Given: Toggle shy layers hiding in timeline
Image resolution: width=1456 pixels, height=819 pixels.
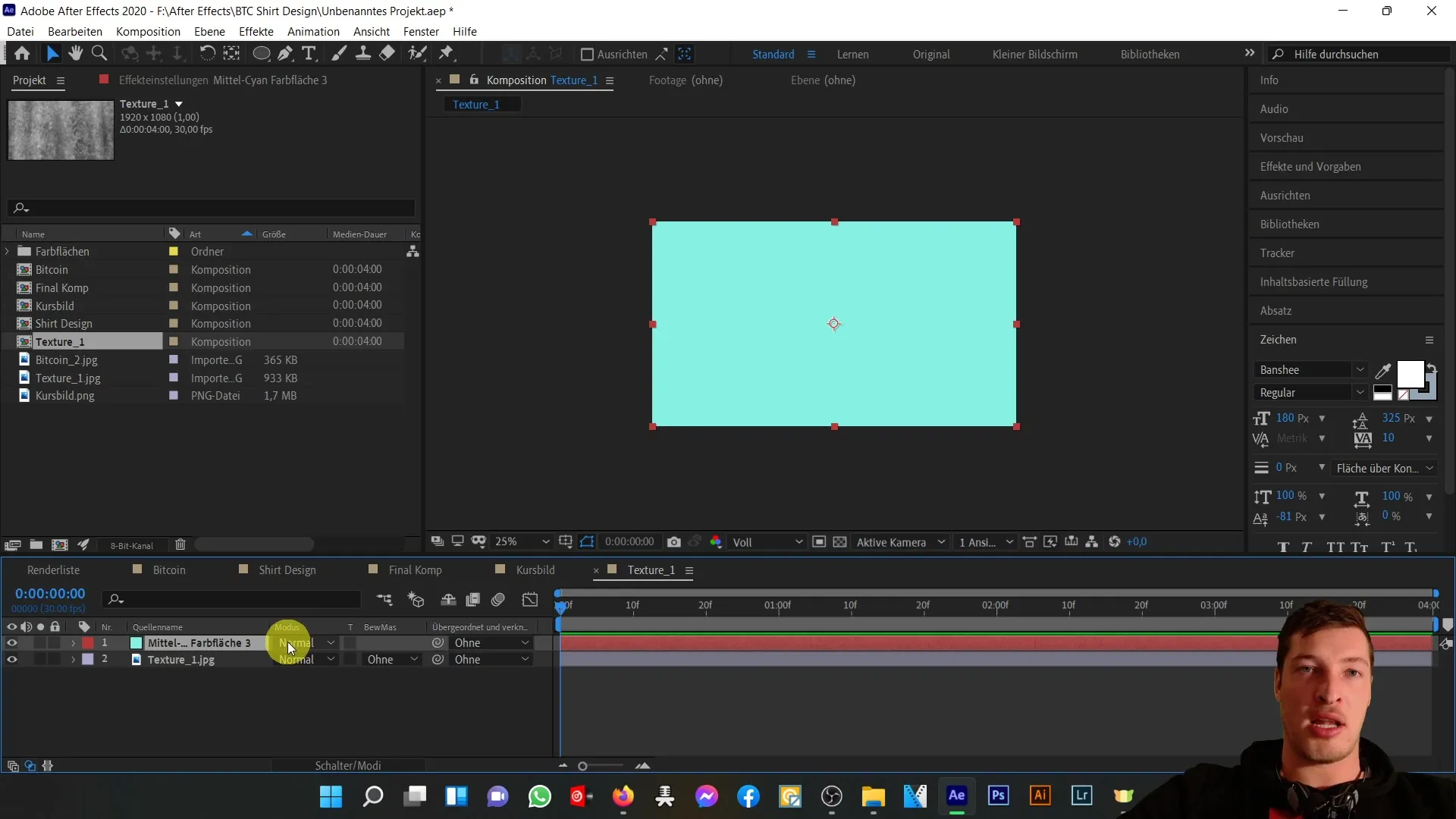Looking at the screenshot, I should coord(448,600).
